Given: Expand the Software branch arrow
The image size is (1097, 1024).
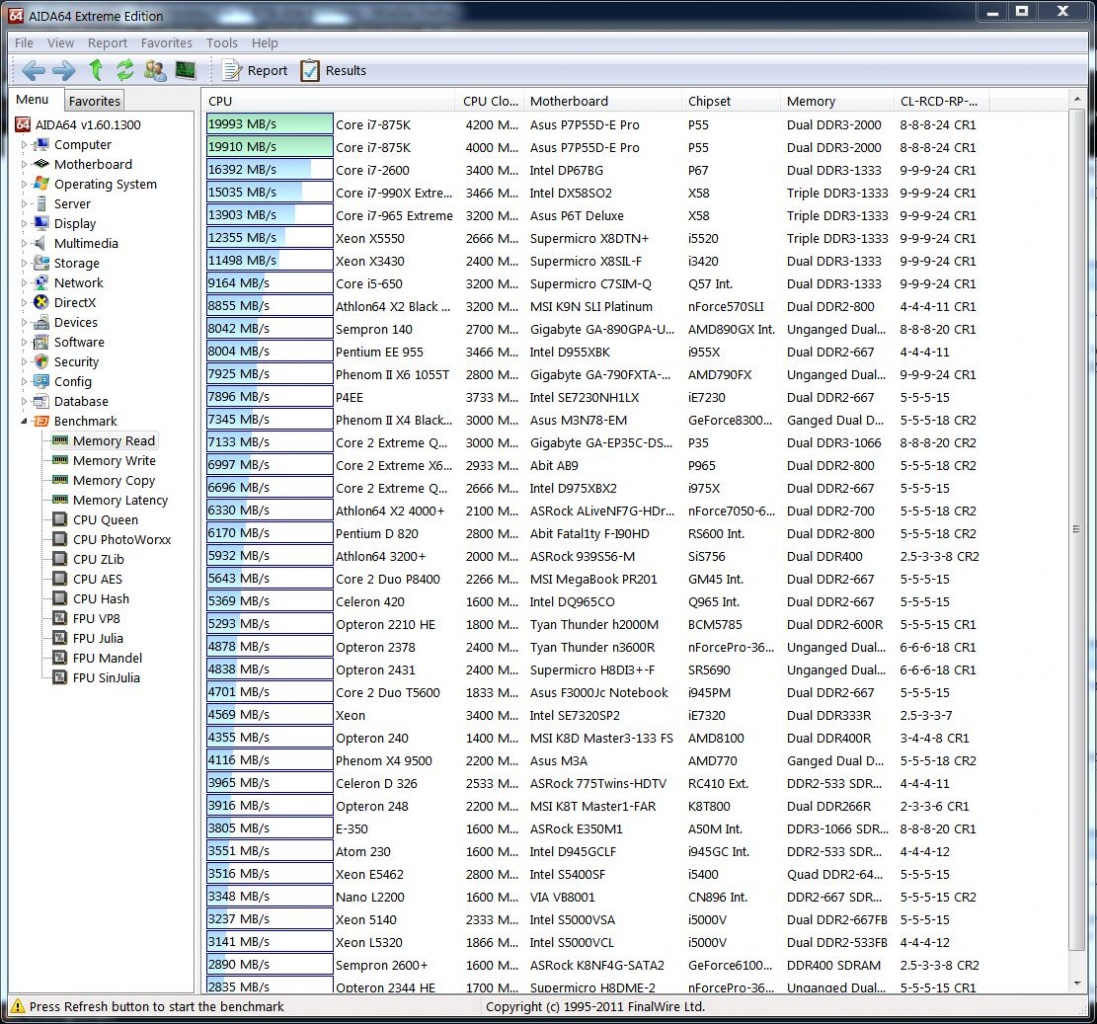Looking at the screenshot, I should [24, 342].
